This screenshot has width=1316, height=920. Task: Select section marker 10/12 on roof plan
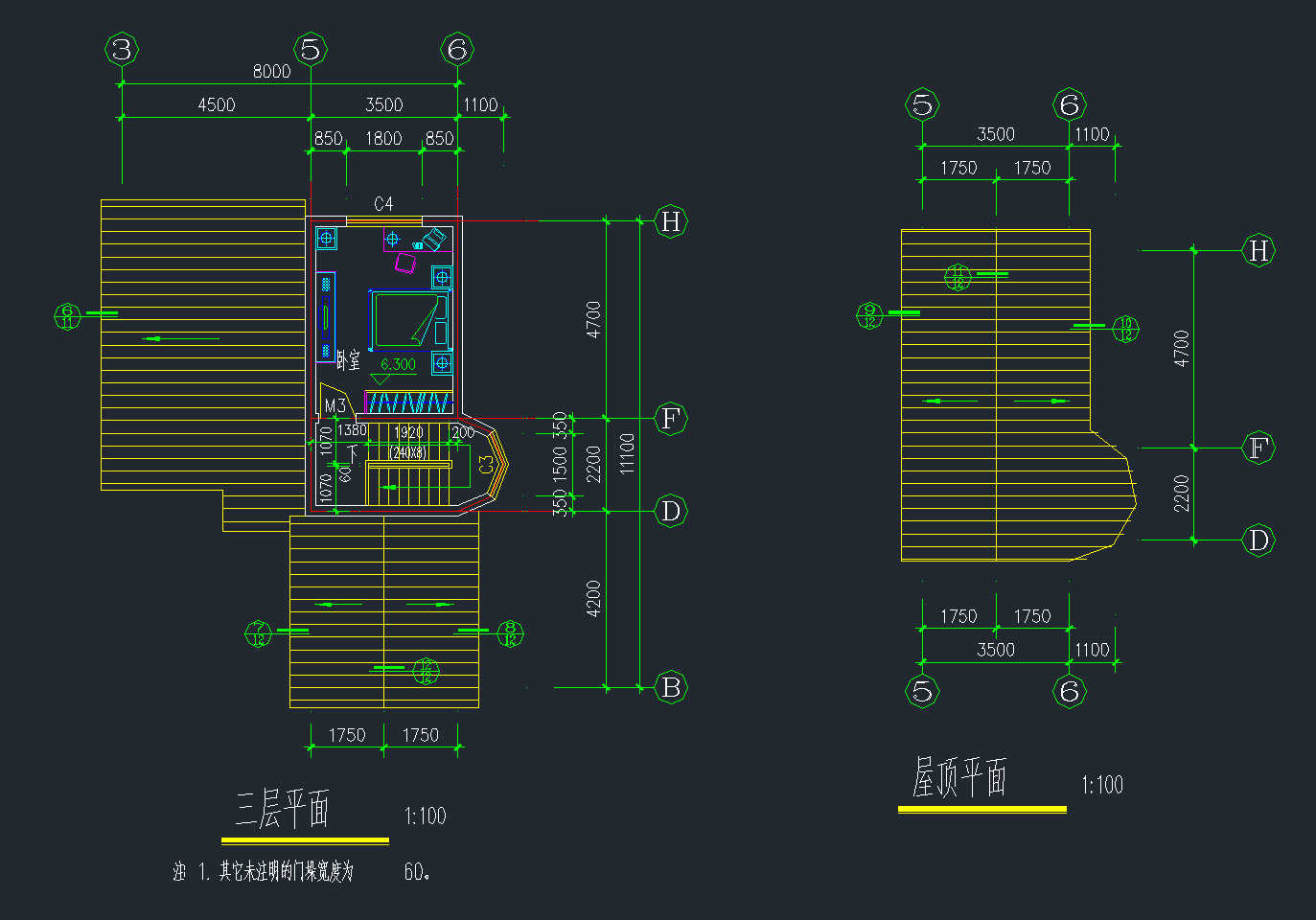[x=1125, y=329]
